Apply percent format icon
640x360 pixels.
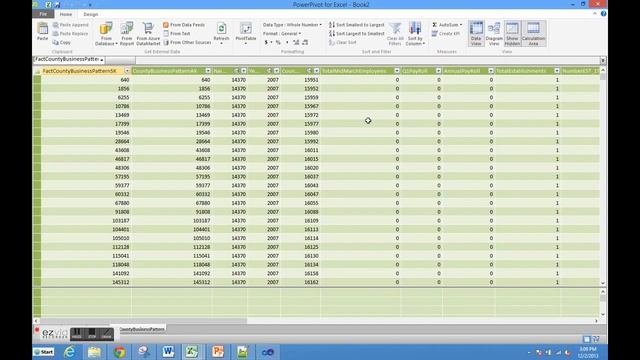[x=278, y=42]
